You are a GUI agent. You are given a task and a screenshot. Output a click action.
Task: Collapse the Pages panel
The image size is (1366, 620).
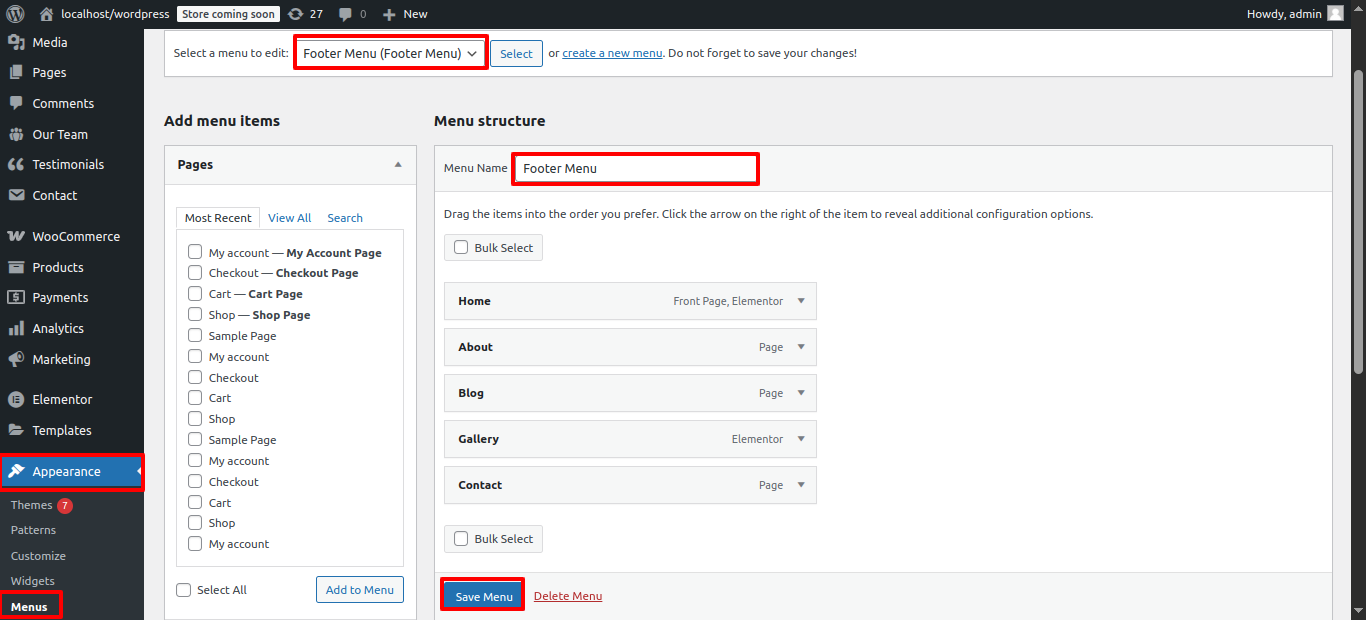point(398,165)
